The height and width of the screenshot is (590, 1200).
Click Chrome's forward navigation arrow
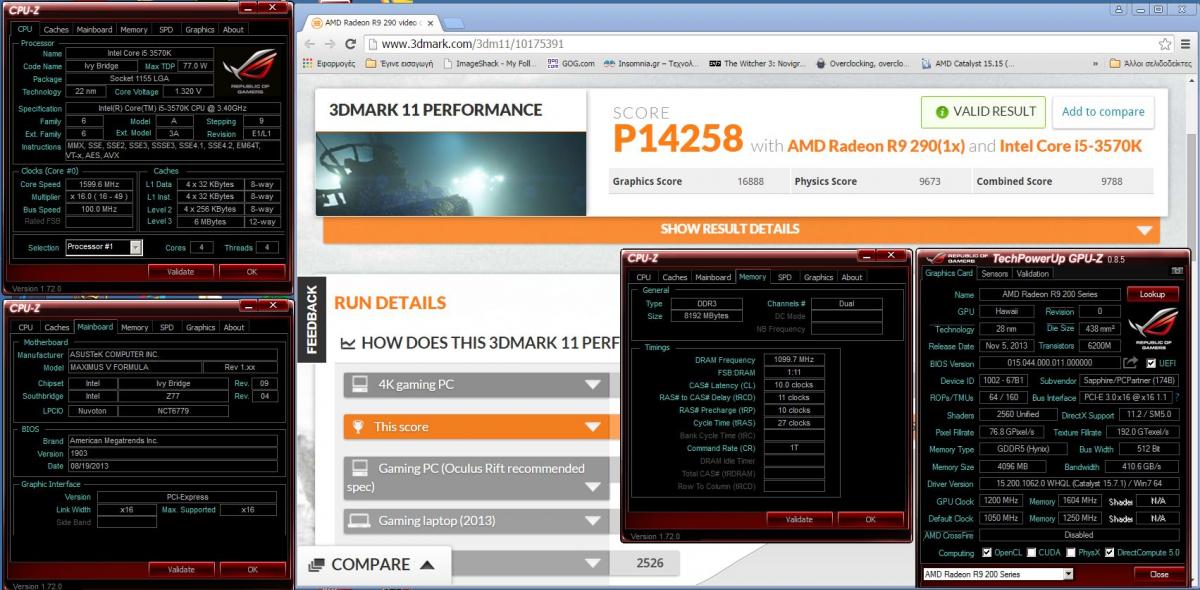click(x=330, y=43)
